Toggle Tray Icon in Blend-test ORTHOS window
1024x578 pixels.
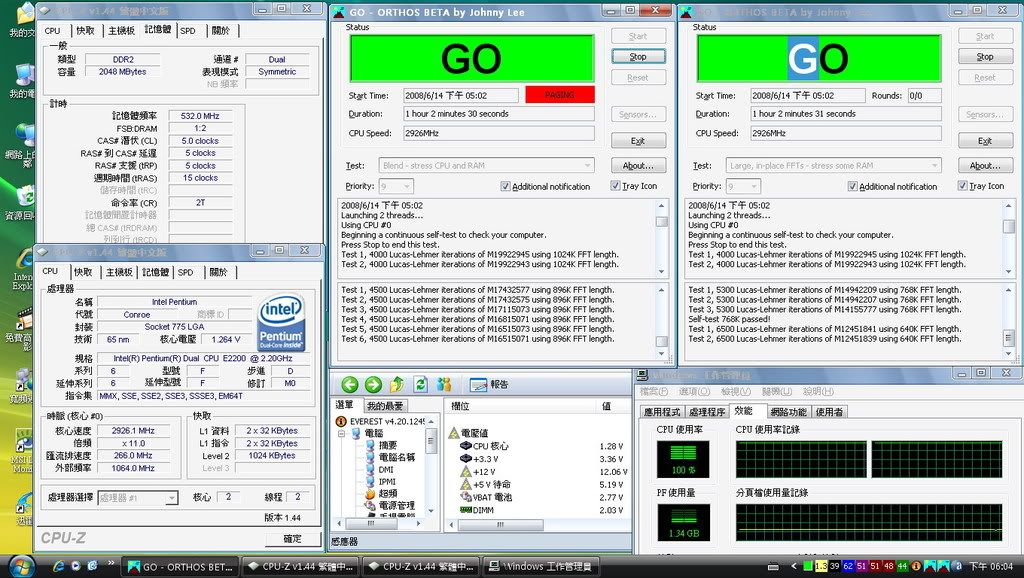[x=615, y=185]
